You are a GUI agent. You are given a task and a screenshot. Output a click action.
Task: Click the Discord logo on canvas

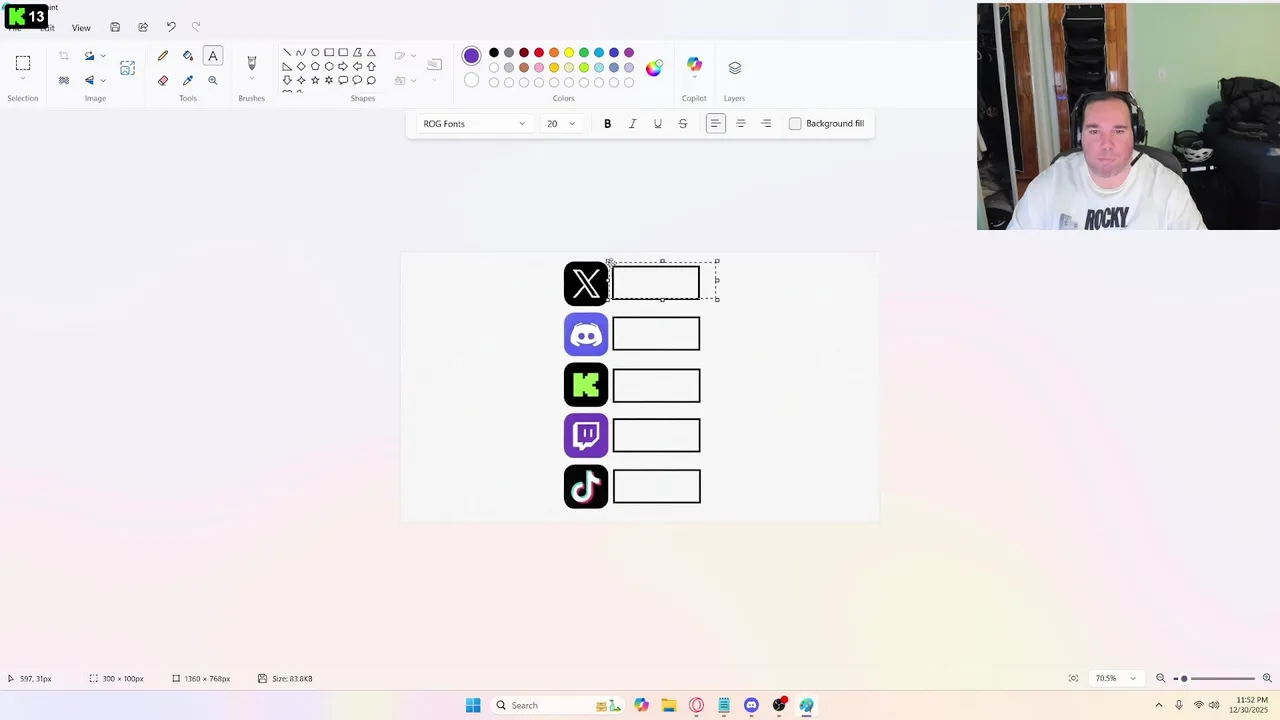[586, 334]
